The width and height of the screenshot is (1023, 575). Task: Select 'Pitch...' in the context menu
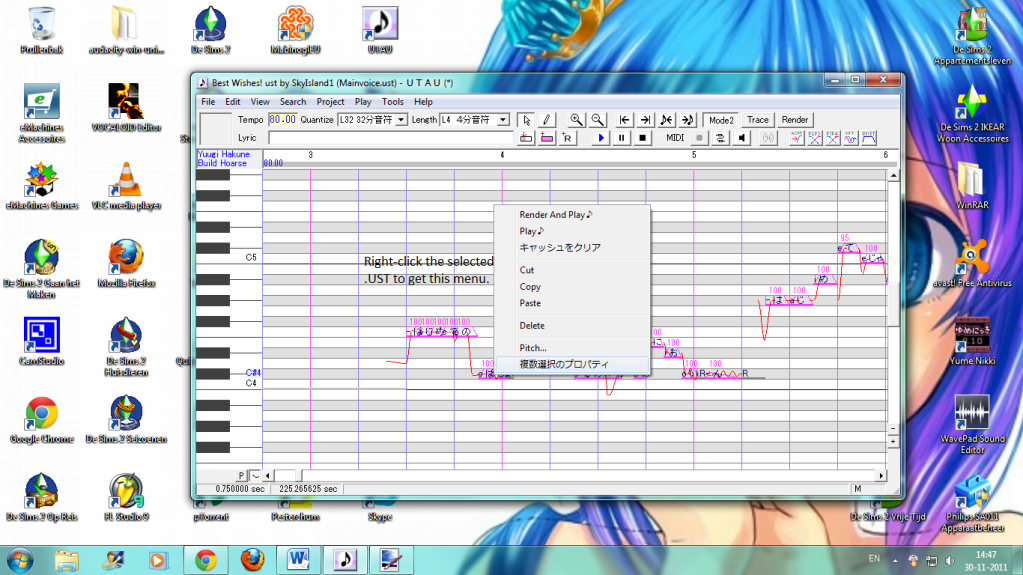[533, 347]
